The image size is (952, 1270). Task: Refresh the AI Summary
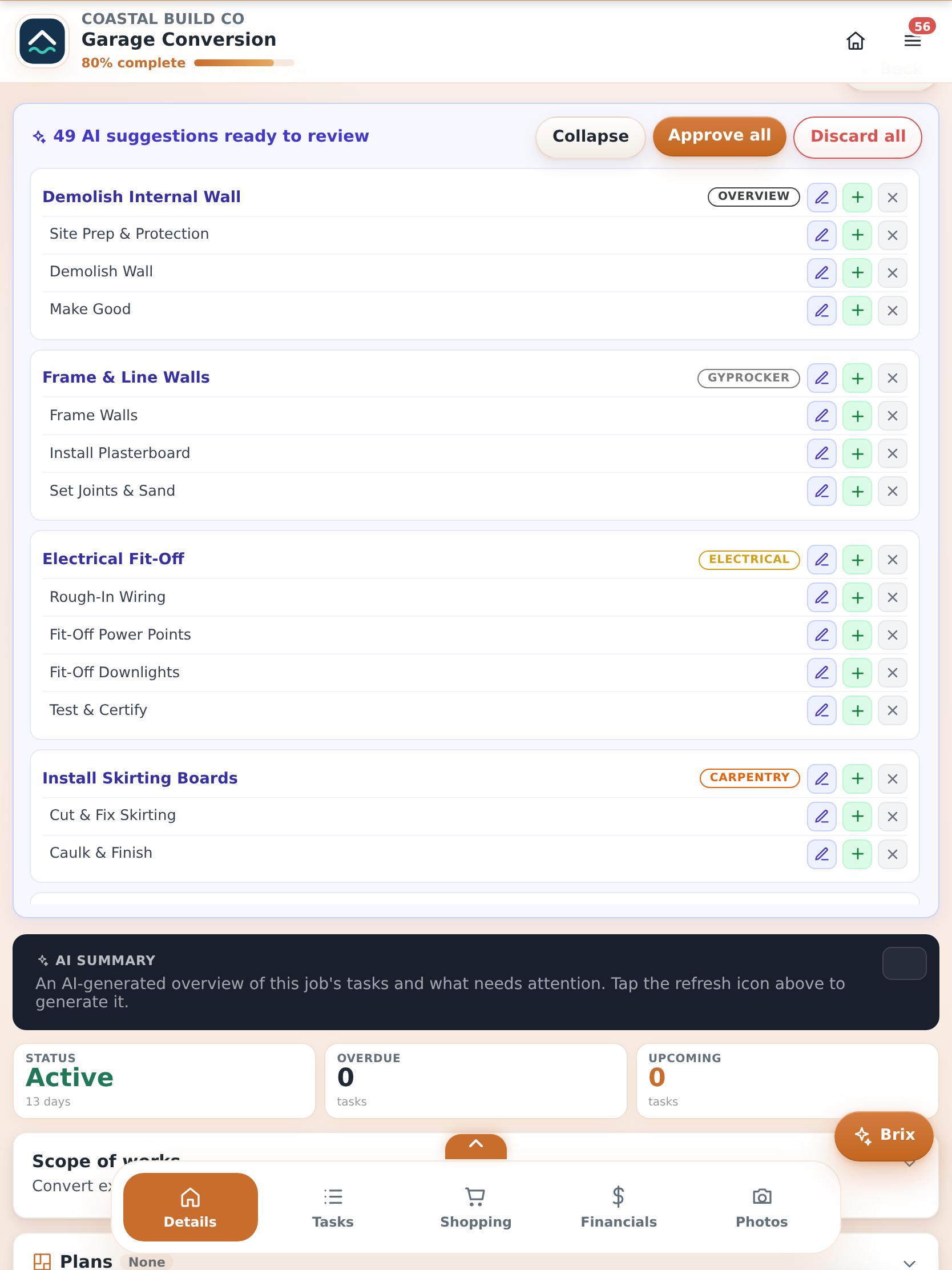pos(904,963)
